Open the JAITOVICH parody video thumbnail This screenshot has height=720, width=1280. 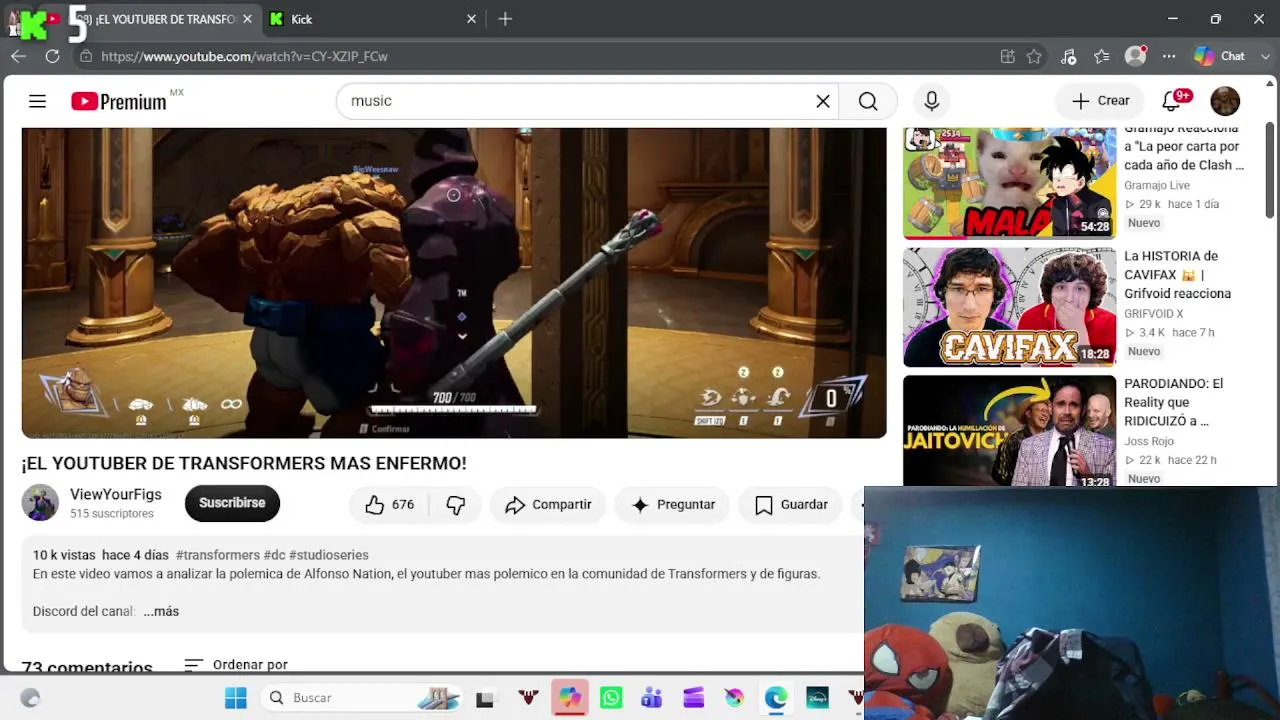[1009, 432]
